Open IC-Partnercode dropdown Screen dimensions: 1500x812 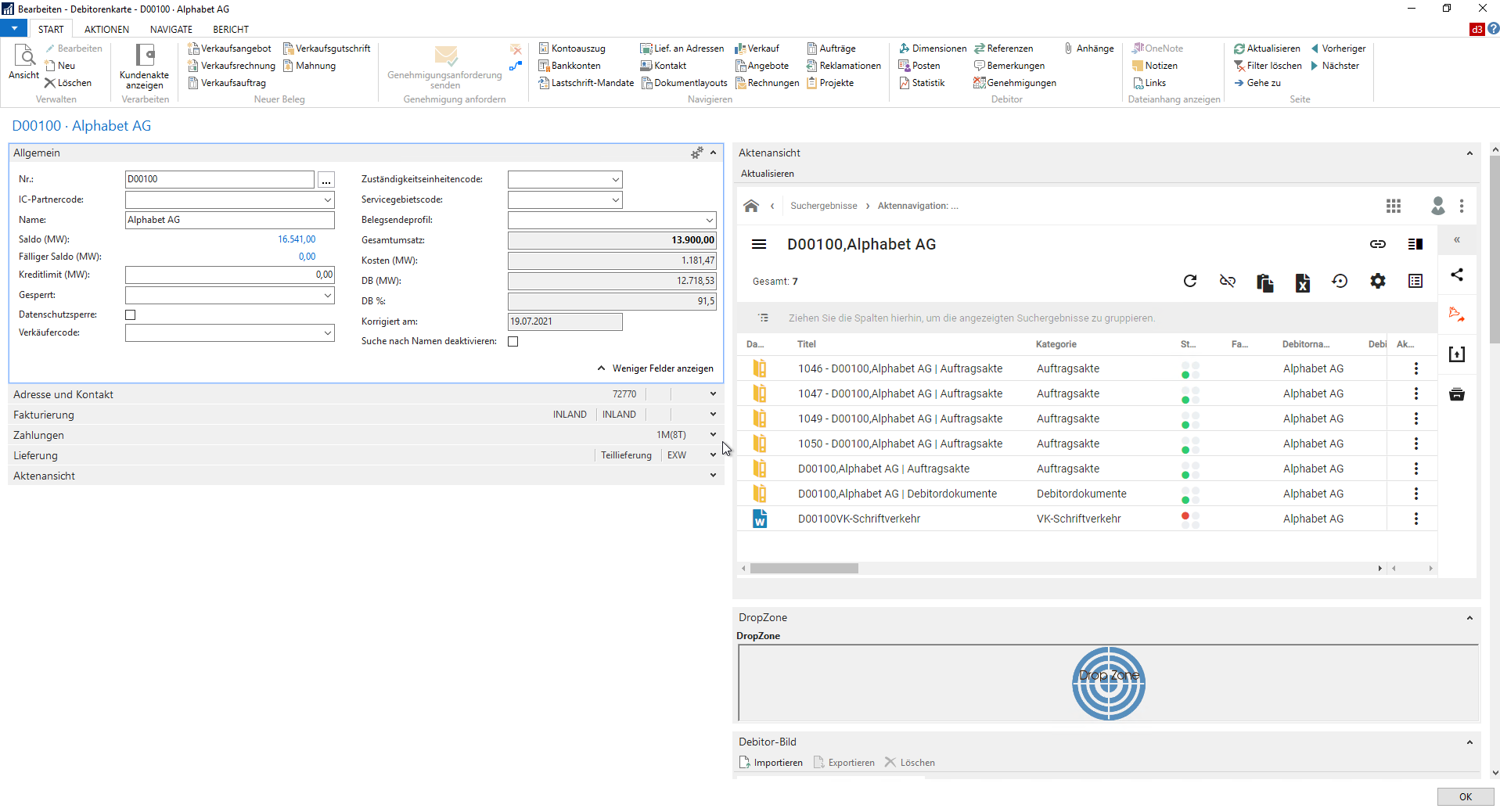pos(327,199)
